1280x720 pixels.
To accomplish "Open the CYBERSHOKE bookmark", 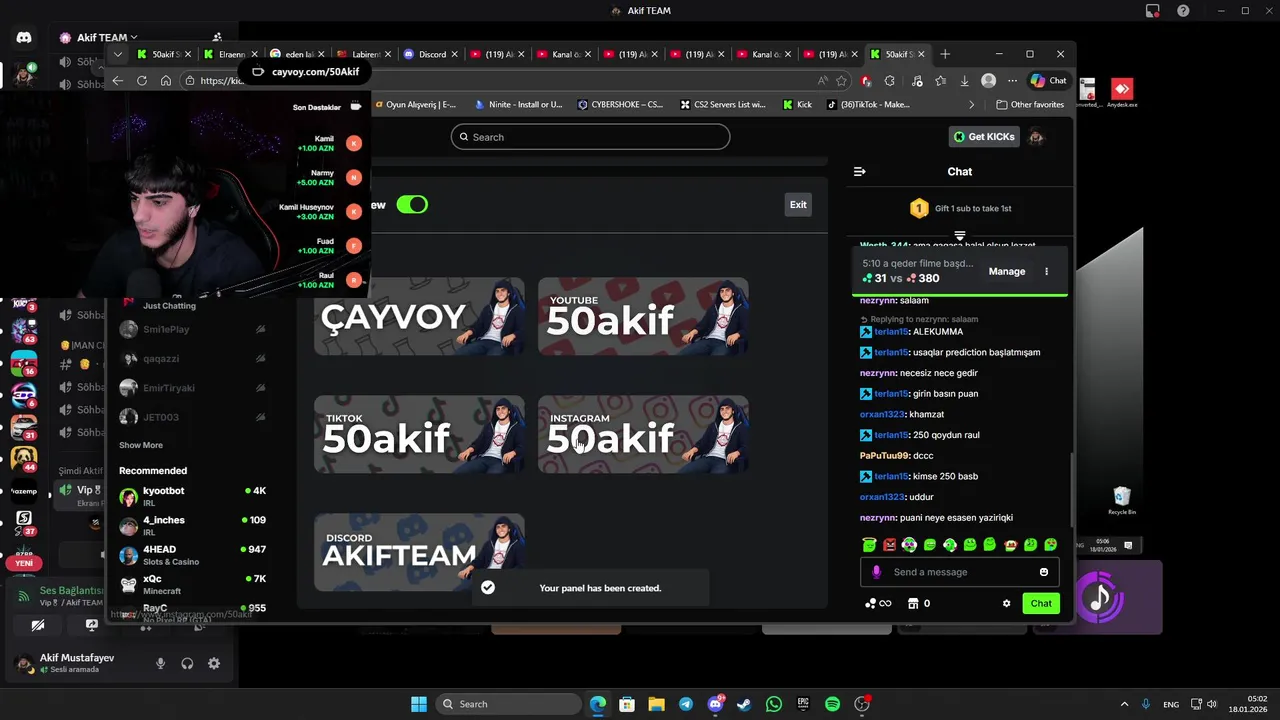I will pos(621,104).
